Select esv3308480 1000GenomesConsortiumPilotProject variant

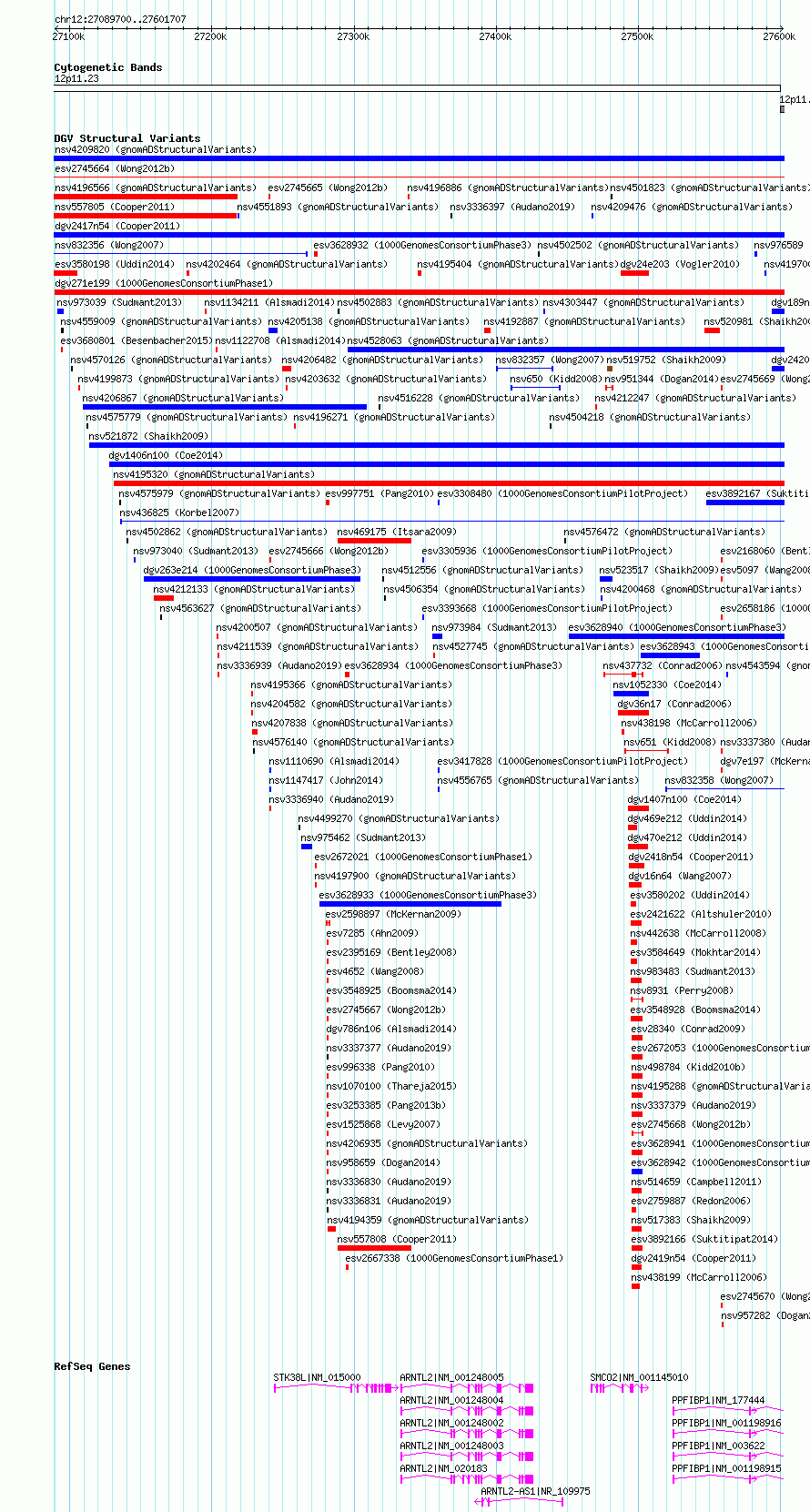(562, 493)
